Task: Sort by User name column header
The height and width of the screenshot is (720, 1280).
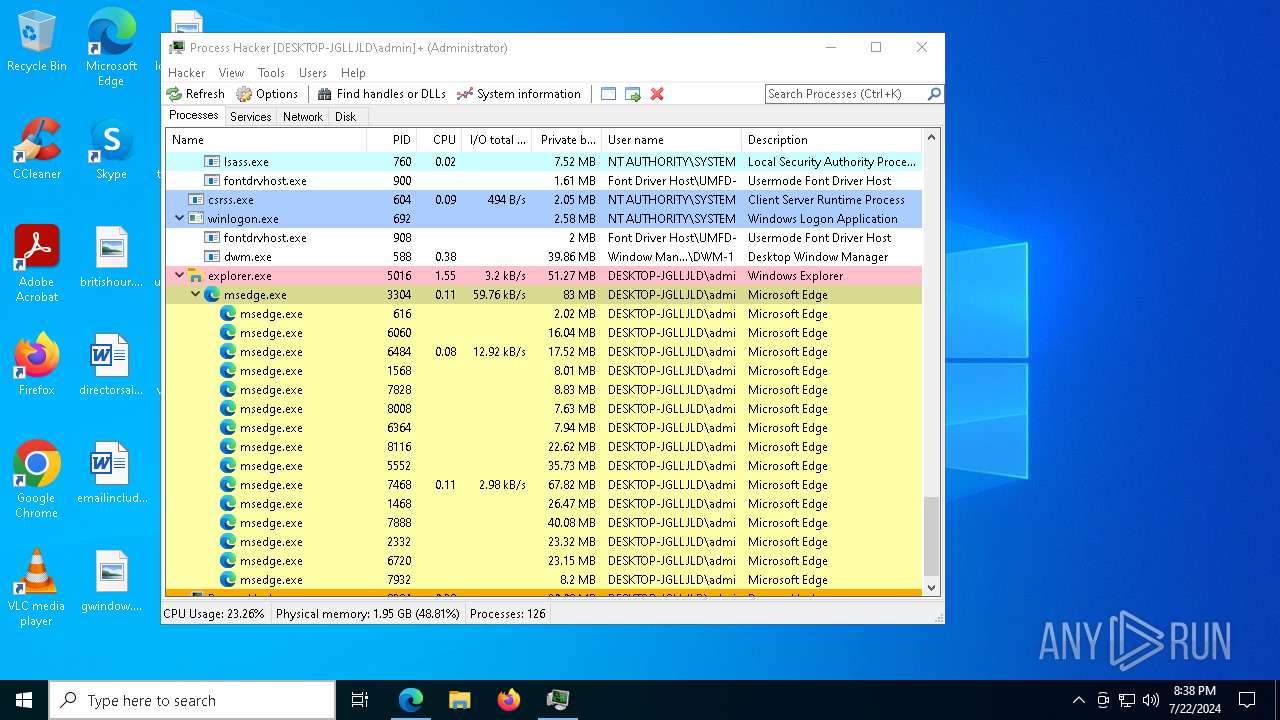Action: 671,140
